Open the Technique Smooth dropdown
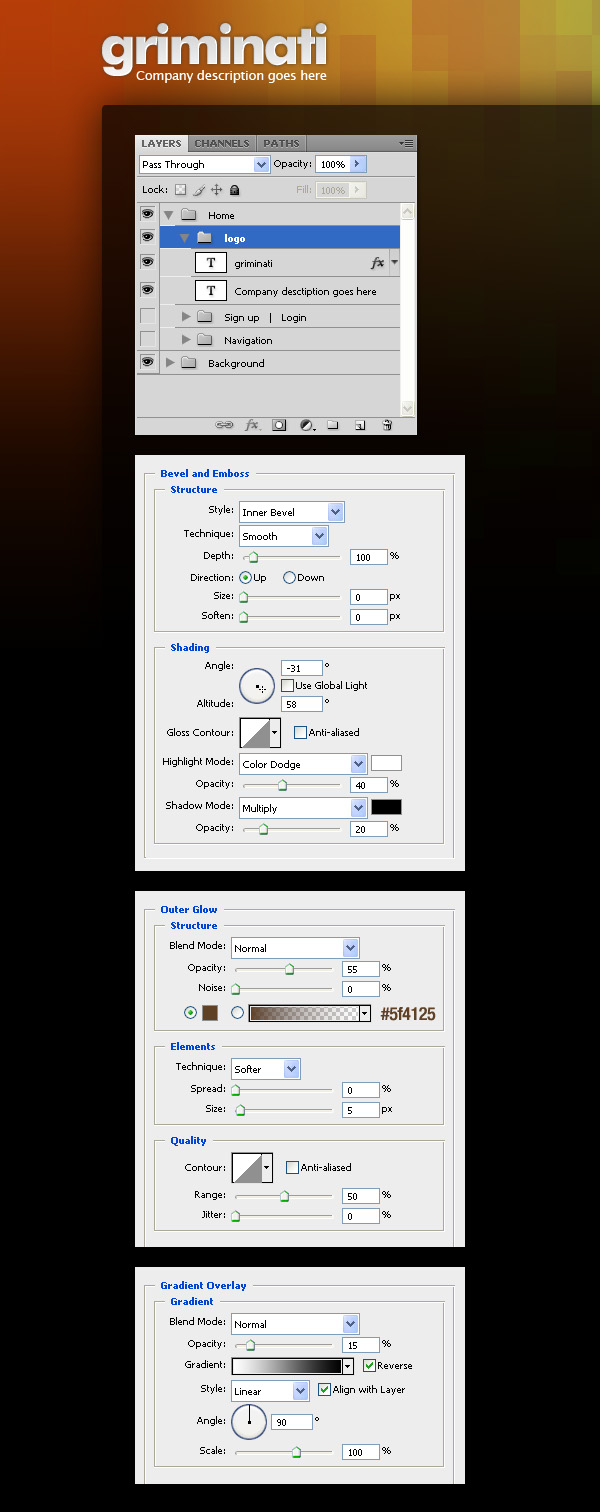This screenshot has width=600, height=1512. (x=283, y=536)
